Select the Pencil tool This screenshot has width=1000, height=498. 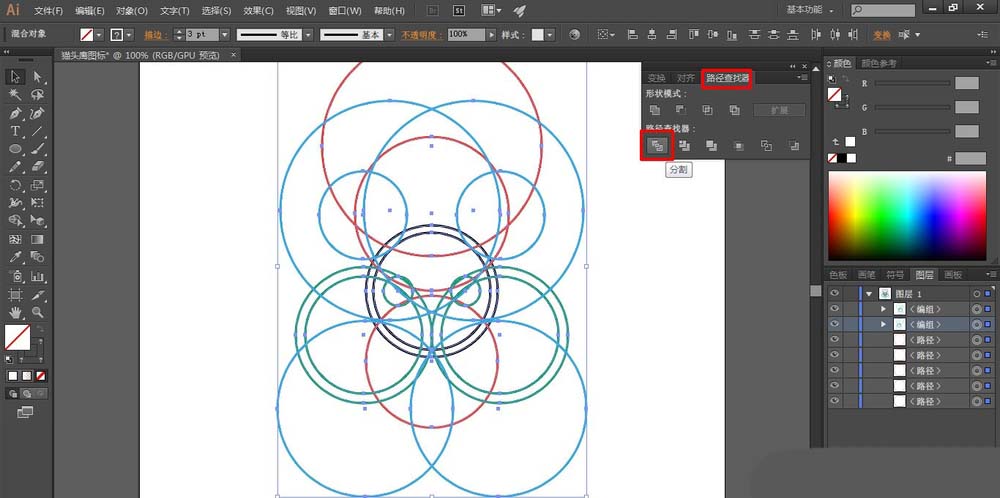pyautogui.click(x=15, y=167)
